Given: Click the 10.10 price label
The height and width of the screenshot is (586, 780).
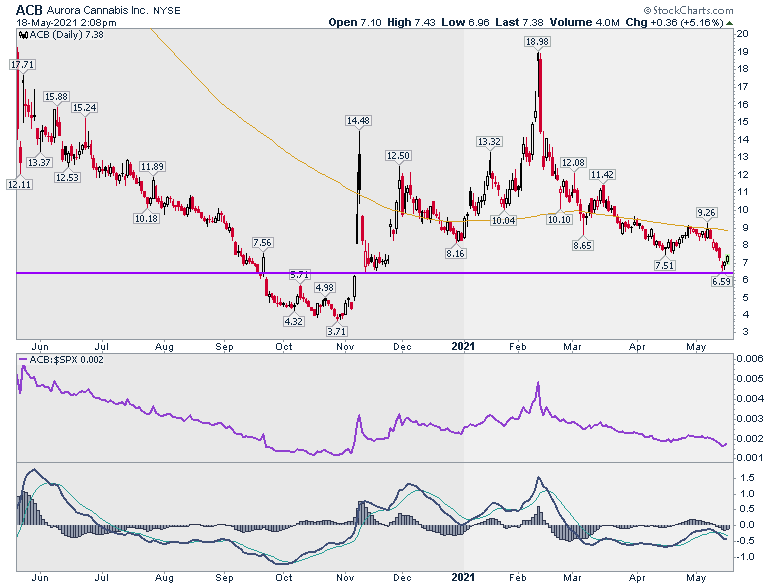Looking at the screenshot, I should point(559,219).
